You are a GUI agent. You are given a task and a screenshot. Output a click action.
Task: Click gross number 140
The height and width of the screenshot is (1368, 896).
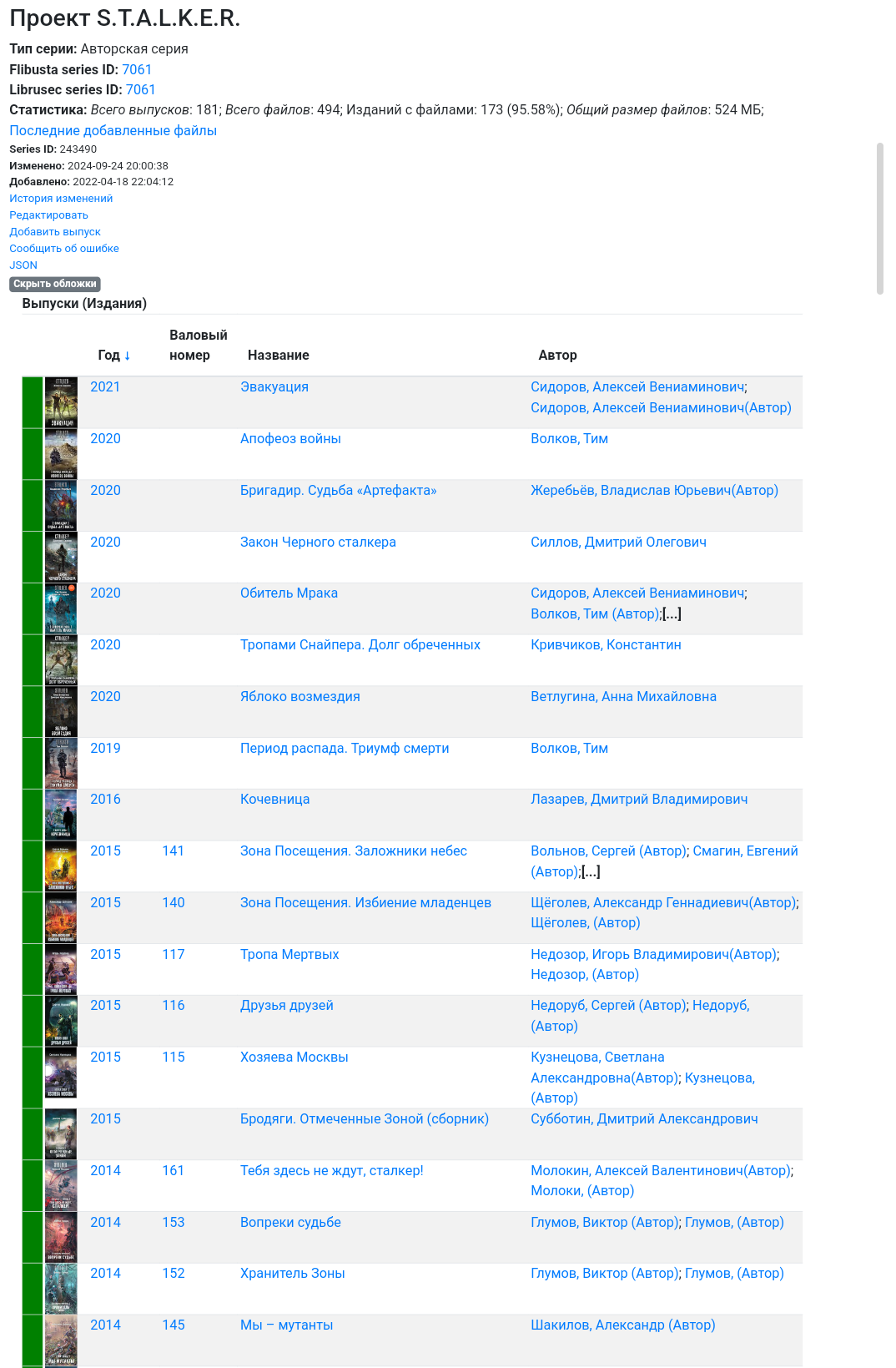(x=173, y=903)
